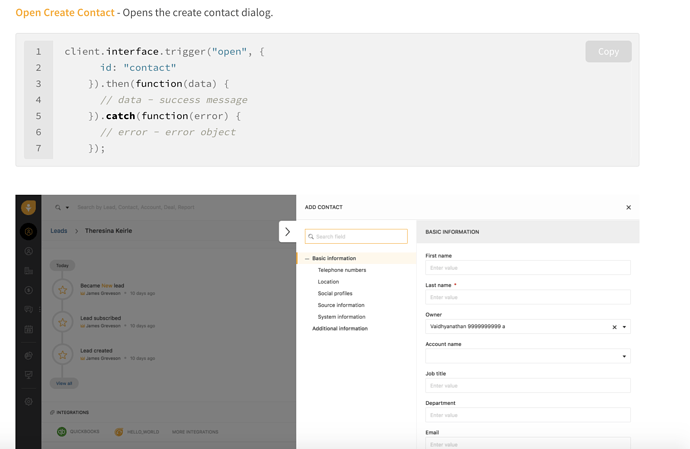
Task: Clear the Owner value with the x
Action: coord(614,327)
